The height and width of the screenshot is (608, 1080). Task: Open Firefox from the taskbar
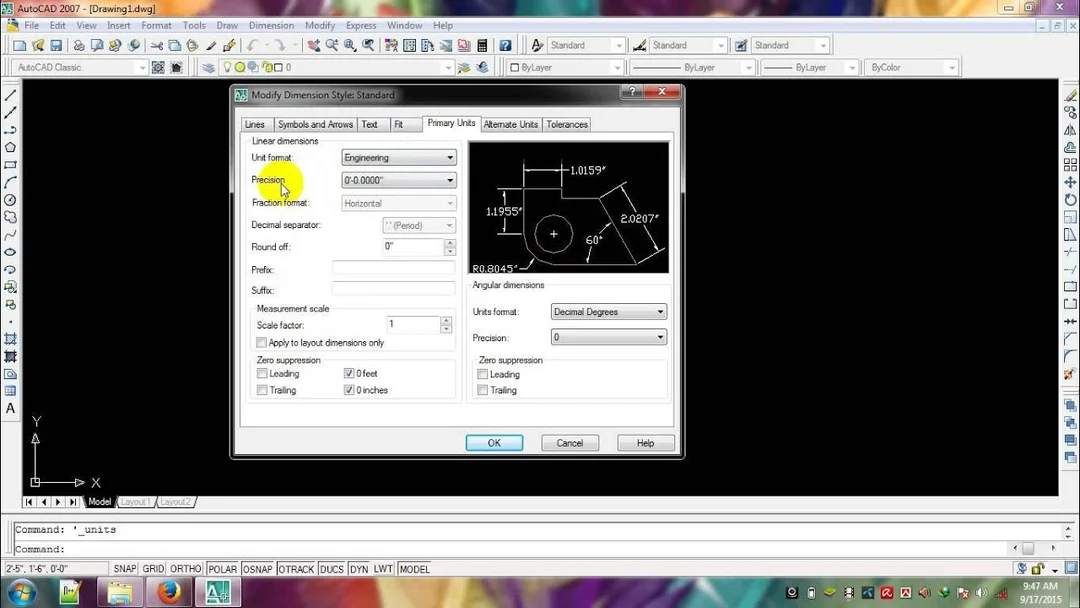[169, 592]
